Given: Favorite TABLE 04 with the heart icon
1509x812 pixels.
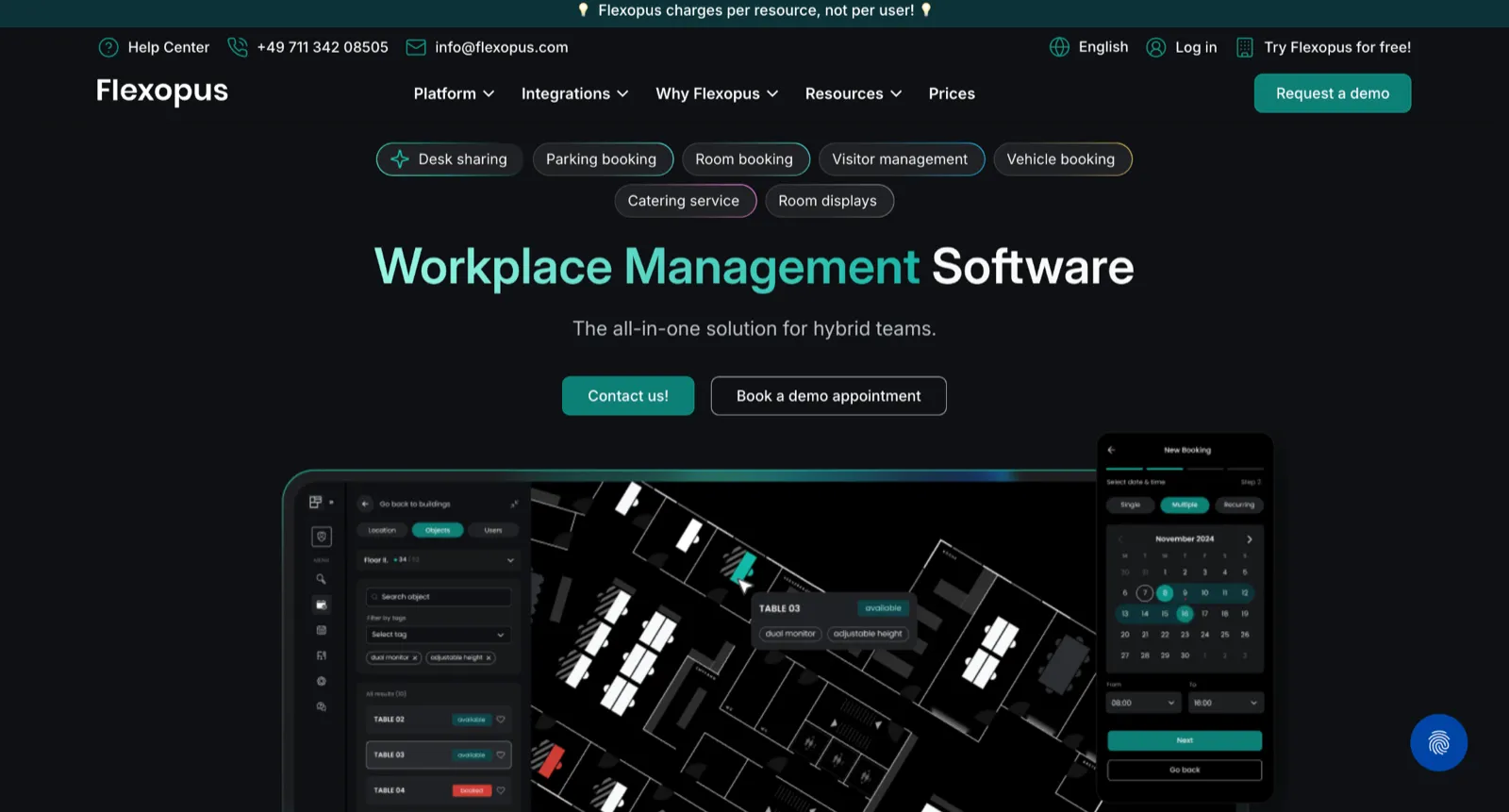Looking at the screenshot, I should (x=501, y=790).
